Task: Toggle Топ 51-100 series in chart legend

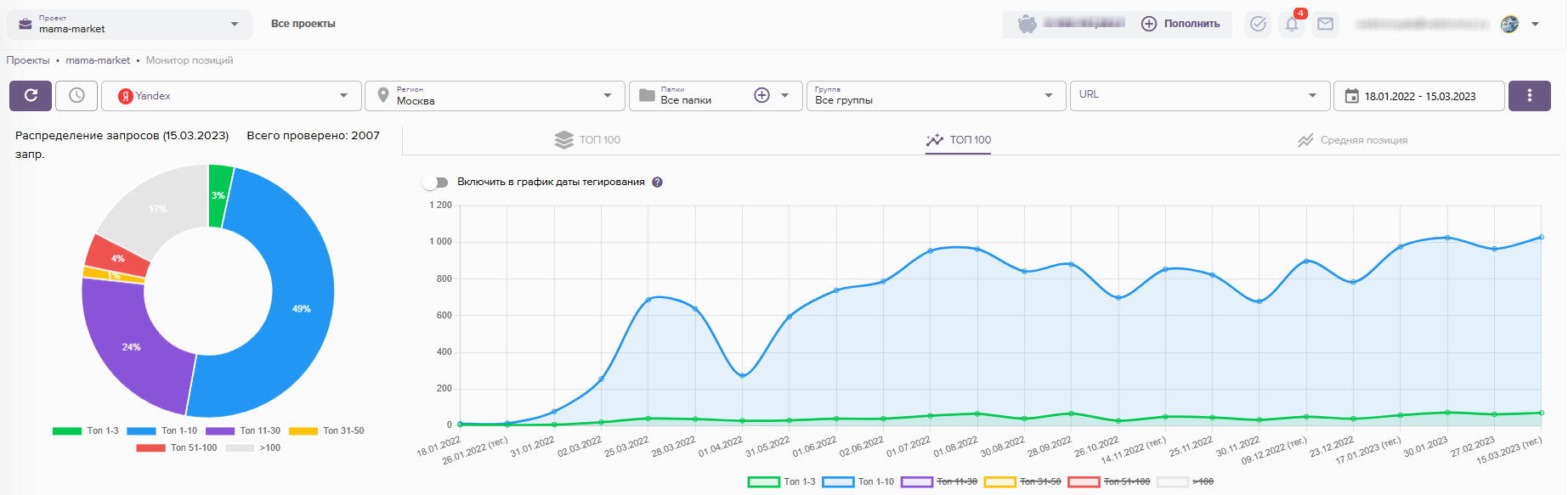Action: (x=1109, y=482)
